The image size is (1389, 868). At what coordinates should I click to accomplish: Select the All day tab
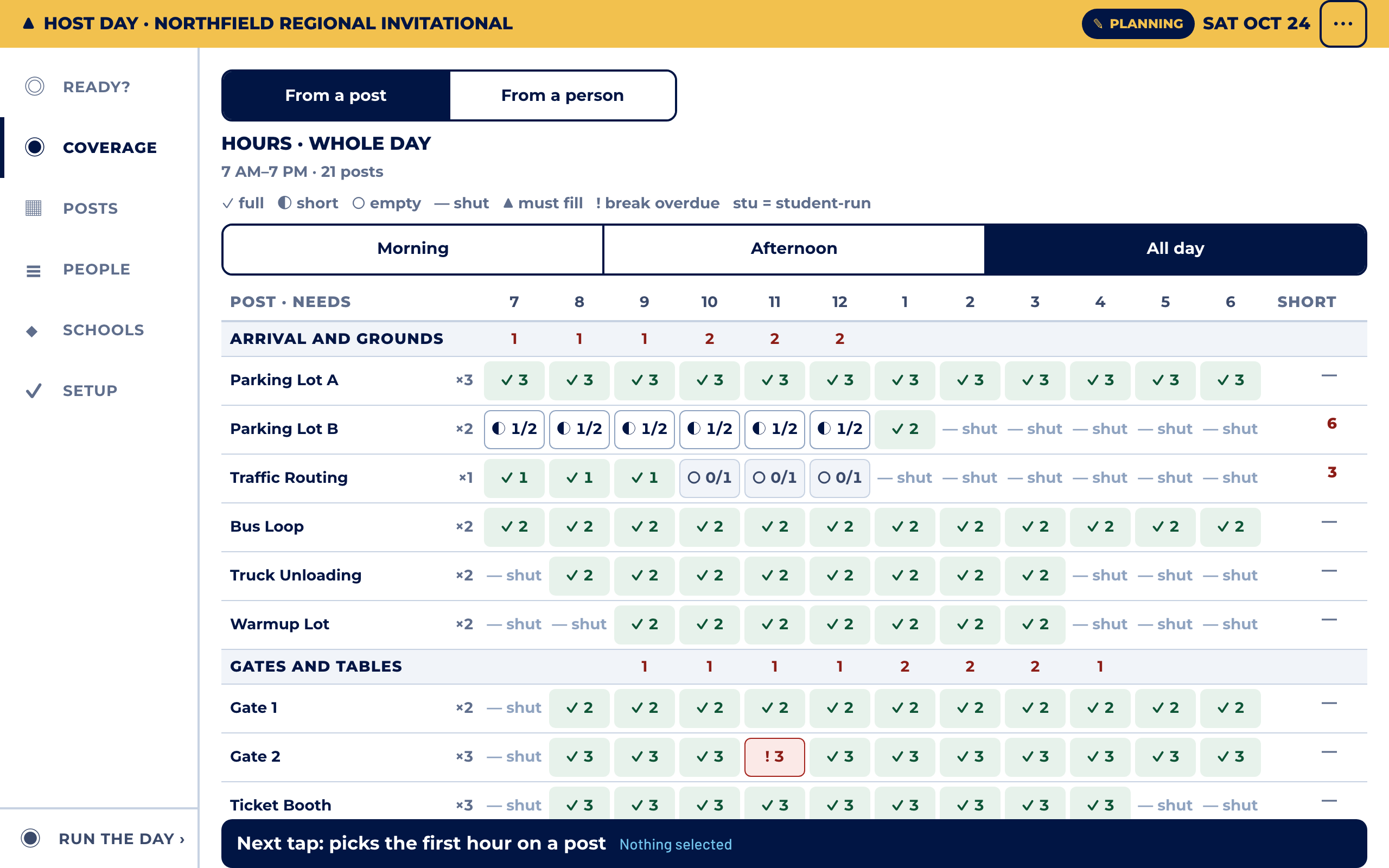(1175, 248)
